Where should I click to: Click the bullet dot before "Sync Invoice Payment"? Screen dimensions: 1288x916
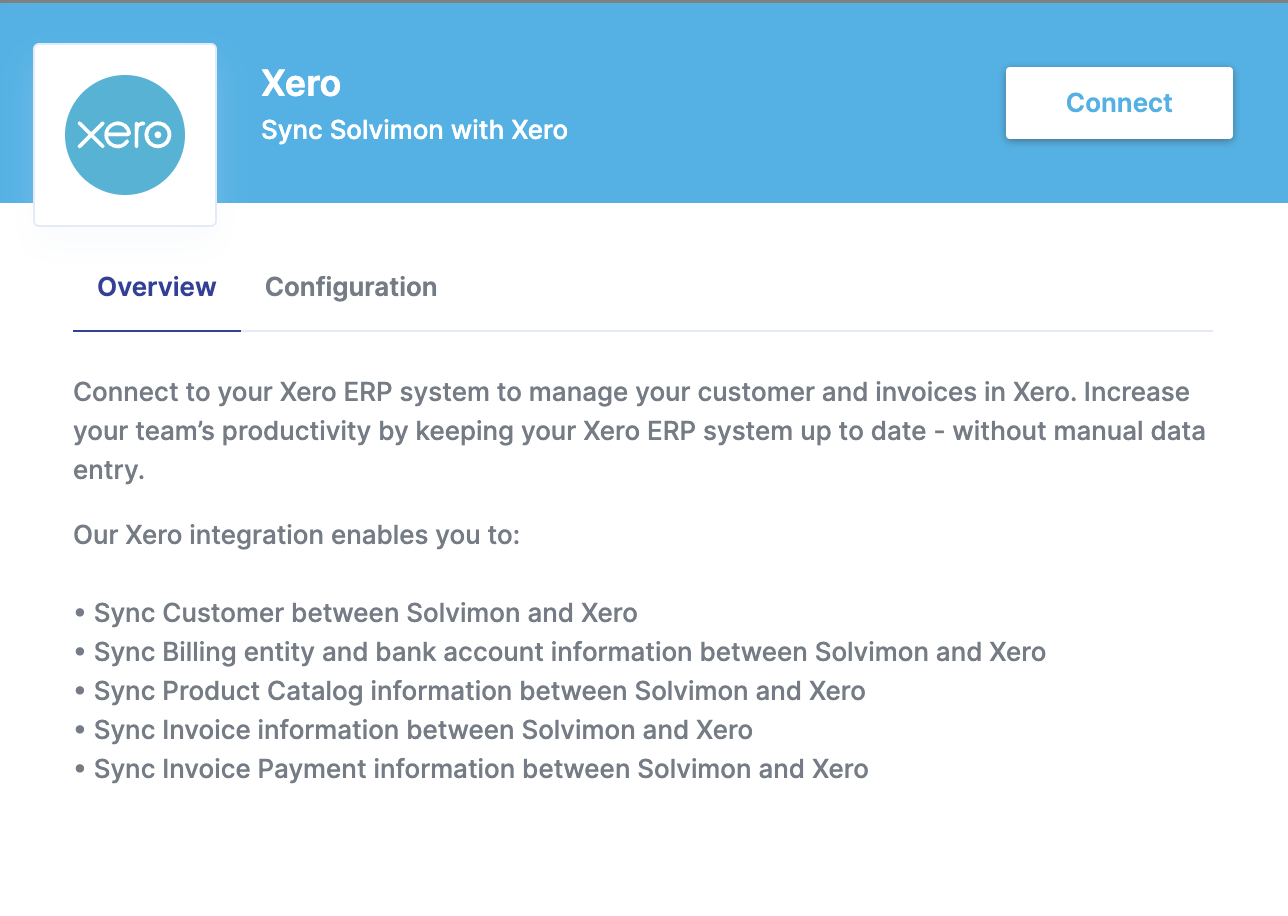(79, 770)
